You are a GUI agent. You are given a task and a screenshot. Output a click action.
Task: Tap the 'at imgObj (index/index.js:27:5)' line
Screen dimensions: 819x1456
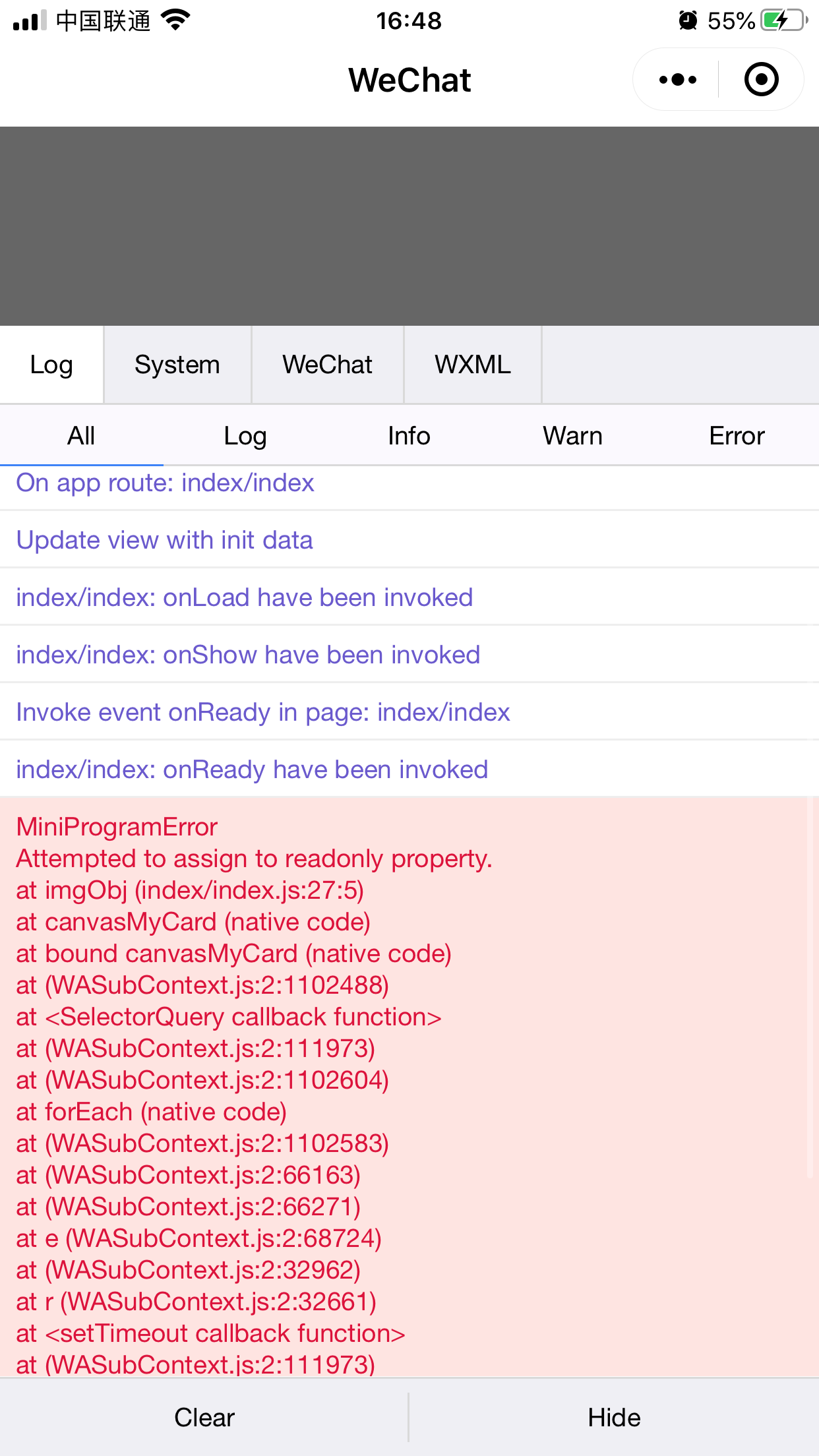tap(190, 890)
